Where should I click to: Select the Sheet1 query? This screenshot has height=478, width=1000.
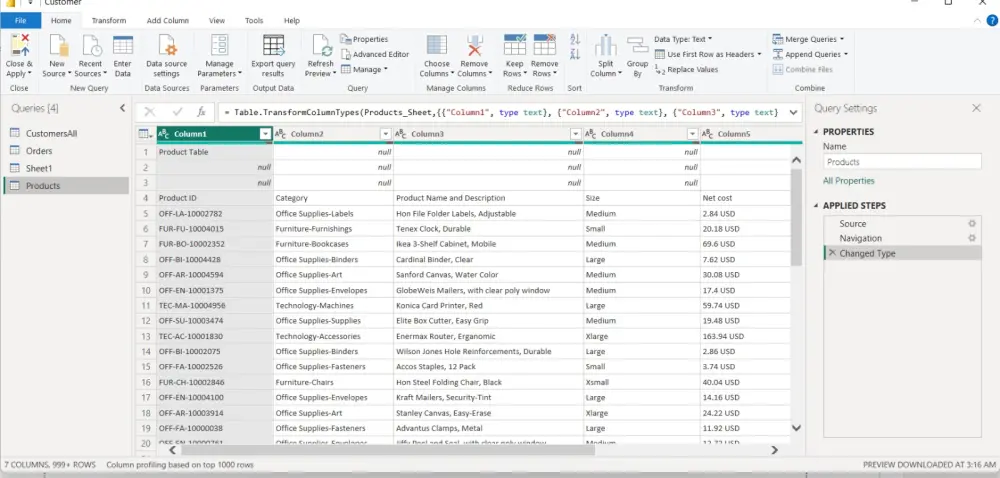coord(66,168)
